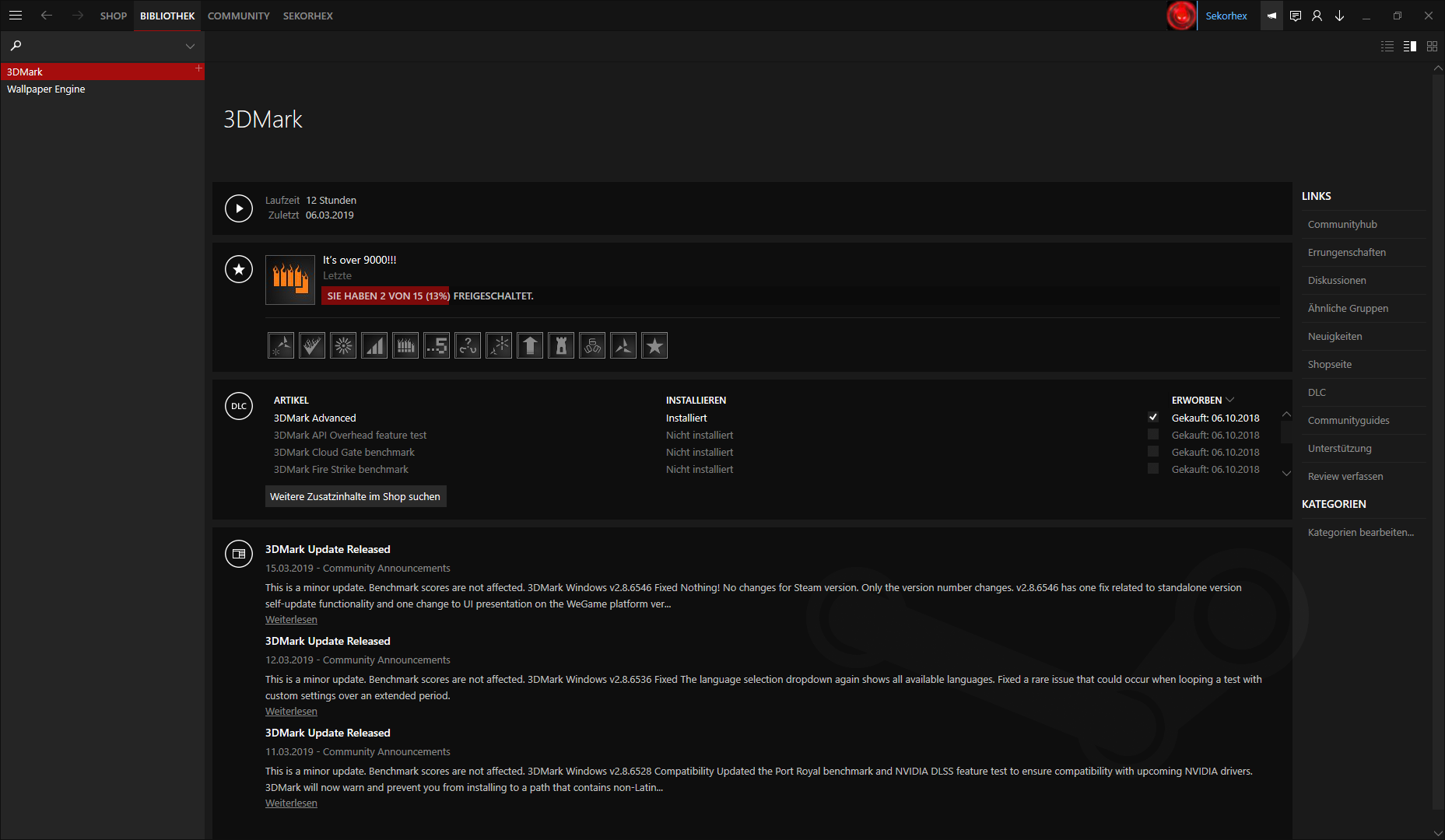Expand the library search filter dropdown
Image resolution: width=1445 pixels, height=840 pixels.
[190, 47]
